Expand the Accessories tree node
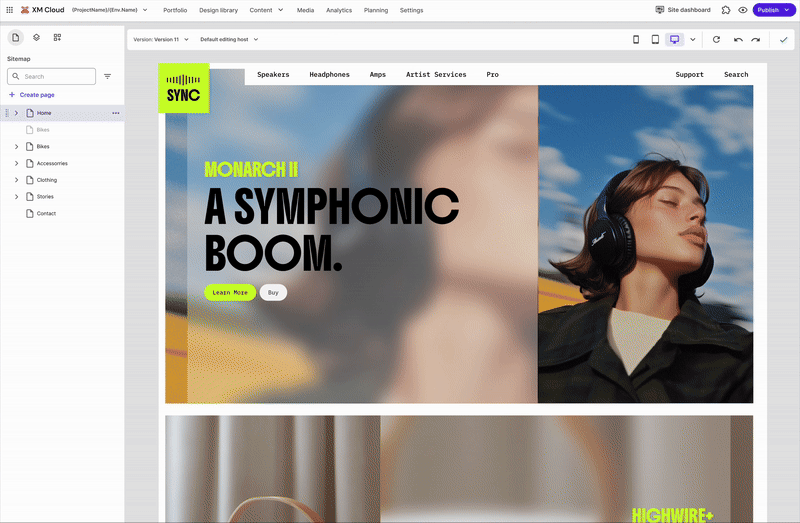This screenshot has width=800, height=523. coord(16,163)
